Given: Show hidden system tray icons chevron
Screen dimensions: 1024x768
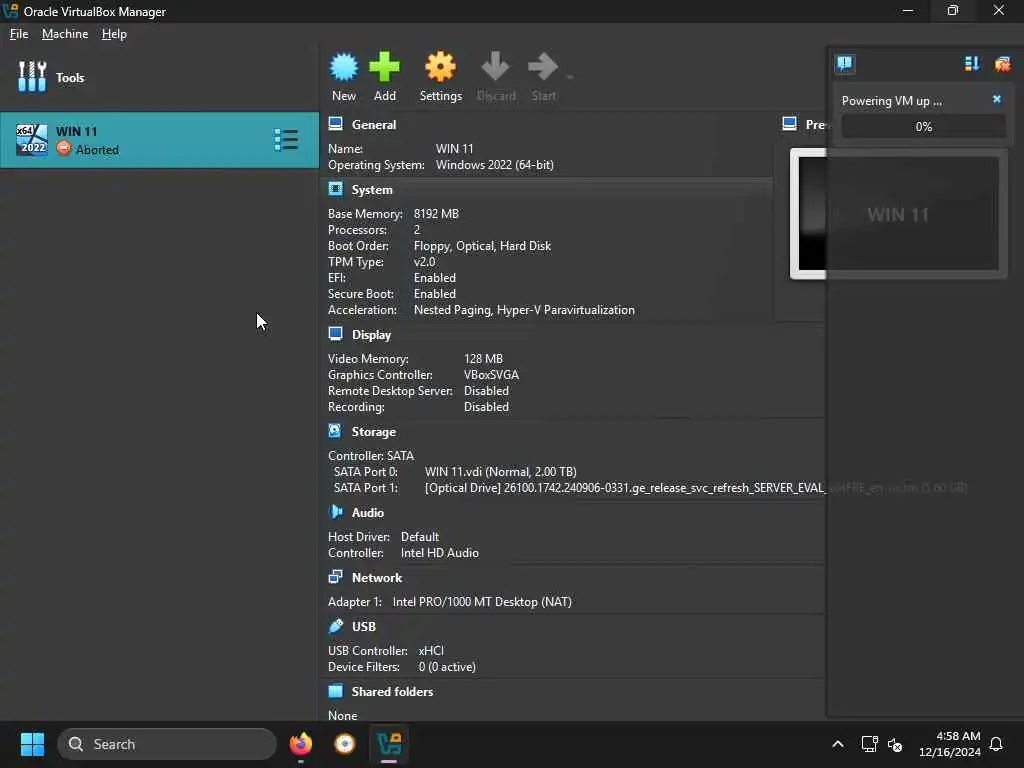Looking at the screenshot, I should click(x=838, y=744).
